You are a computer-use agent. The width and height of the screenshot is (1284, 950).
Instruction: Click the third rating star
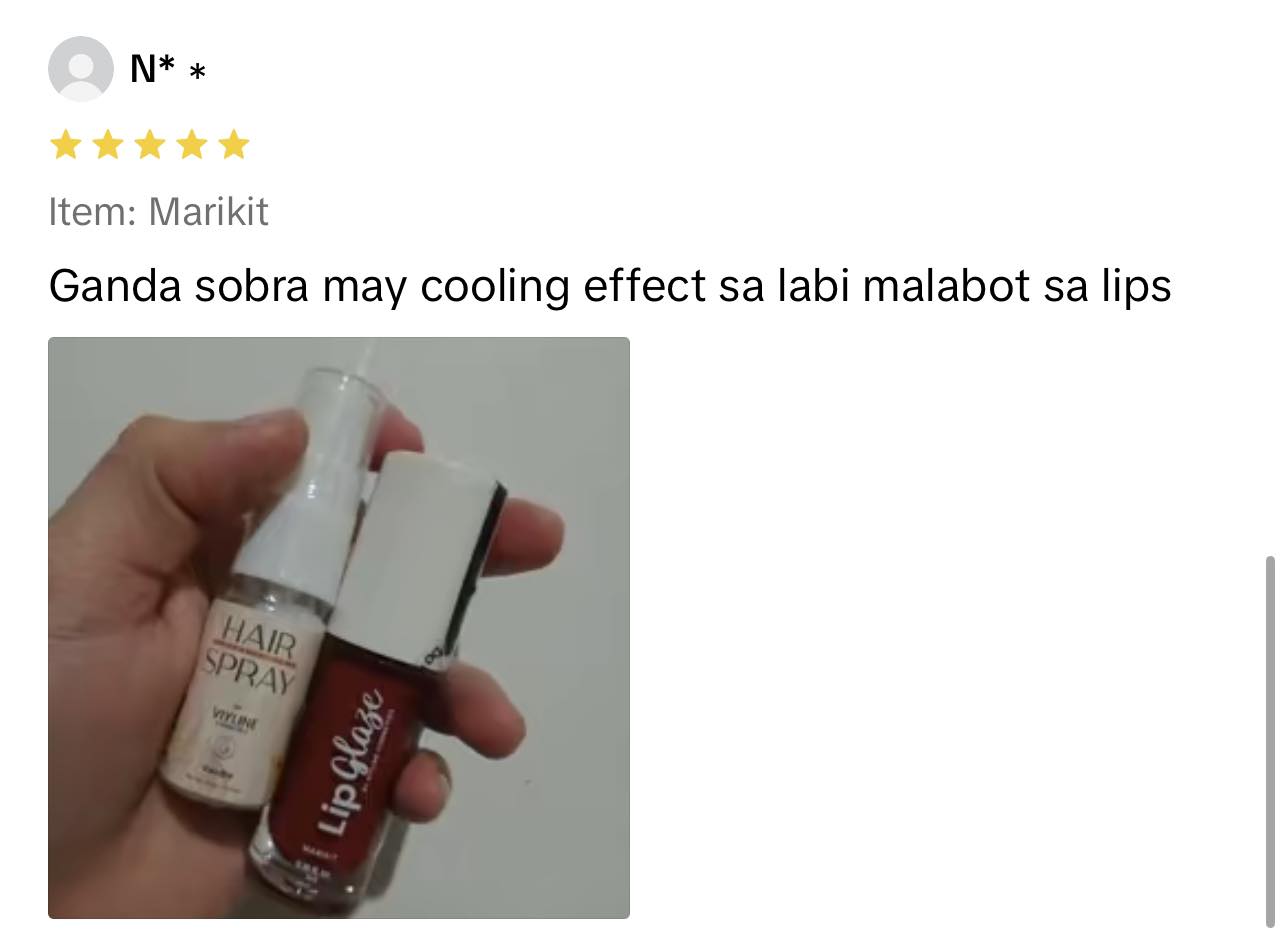[x=149, y=145]
